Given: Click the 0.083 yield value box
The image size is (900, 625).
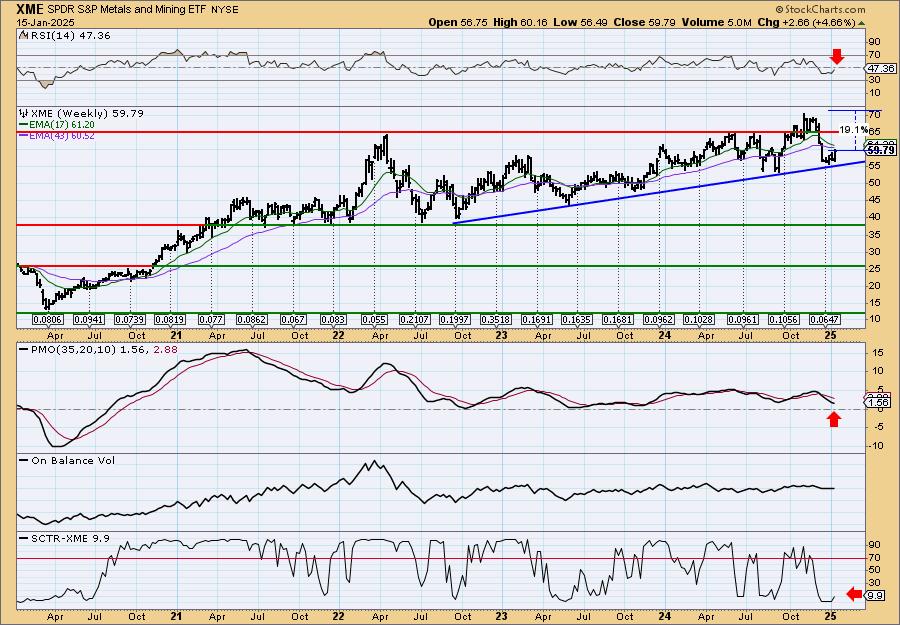Looking at the screenshot, I should click(x=333, y=319).
